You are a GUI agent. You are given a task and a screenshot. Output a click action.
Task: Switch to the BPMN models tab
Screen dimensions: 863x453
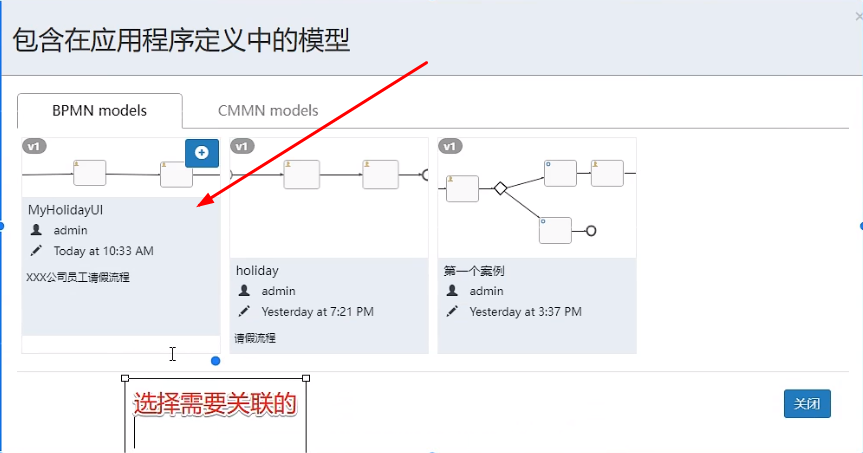100,111
